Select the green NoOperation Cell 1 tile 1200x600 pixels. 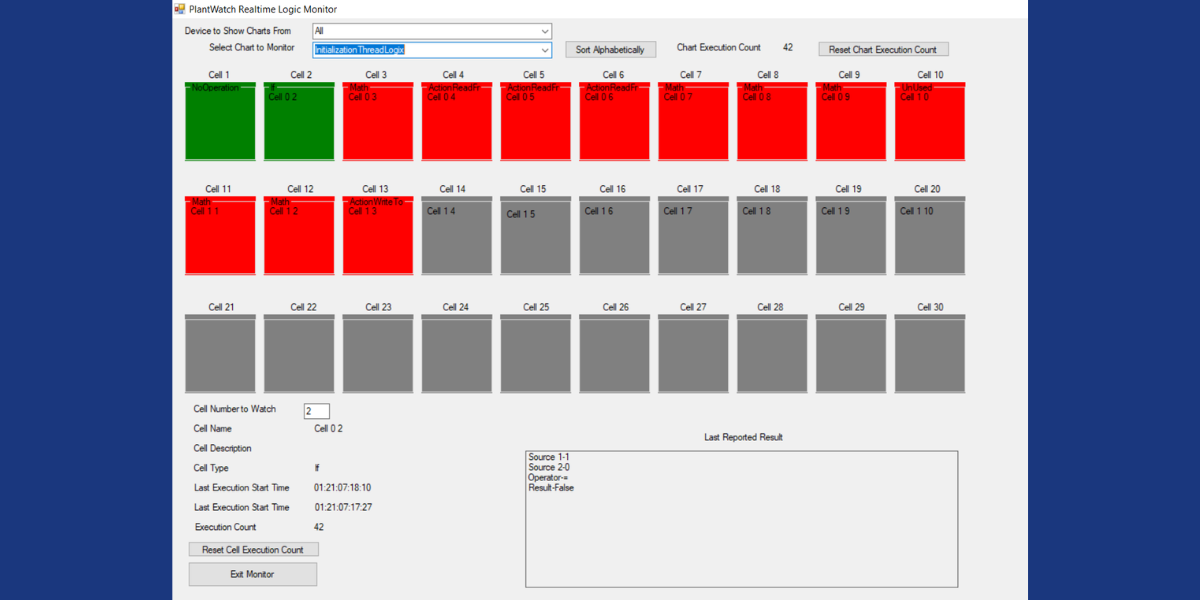click(x=219, y=121)
